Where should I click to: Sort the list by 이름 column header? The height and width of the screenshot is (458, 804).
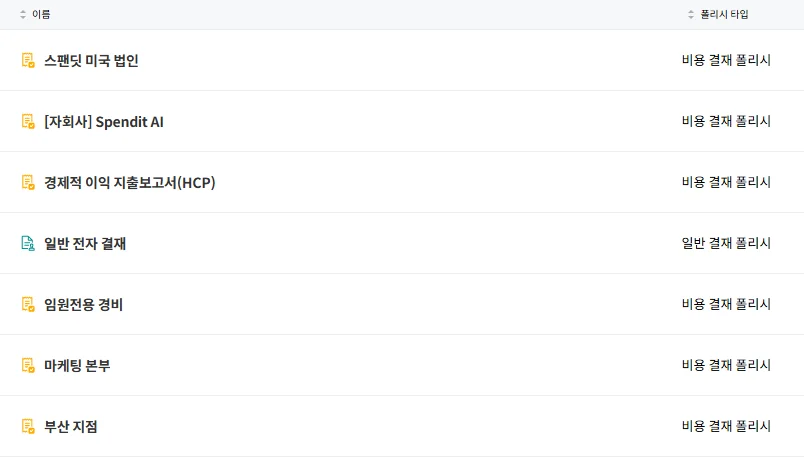click(x=41, y=15)
